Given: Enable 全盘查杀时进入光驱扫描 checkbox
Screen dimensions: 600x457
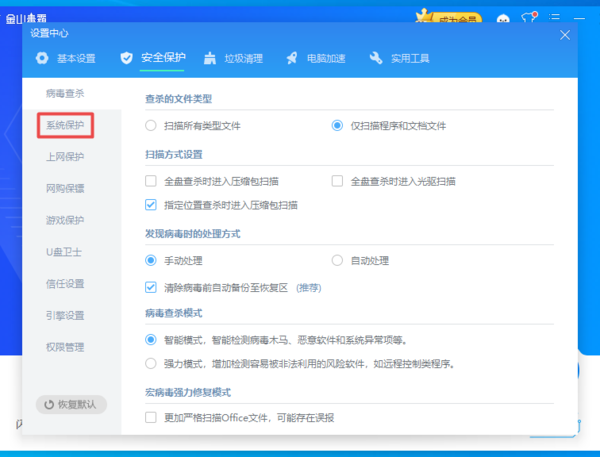Looking at the screenshot, I should tap(337, 181).
